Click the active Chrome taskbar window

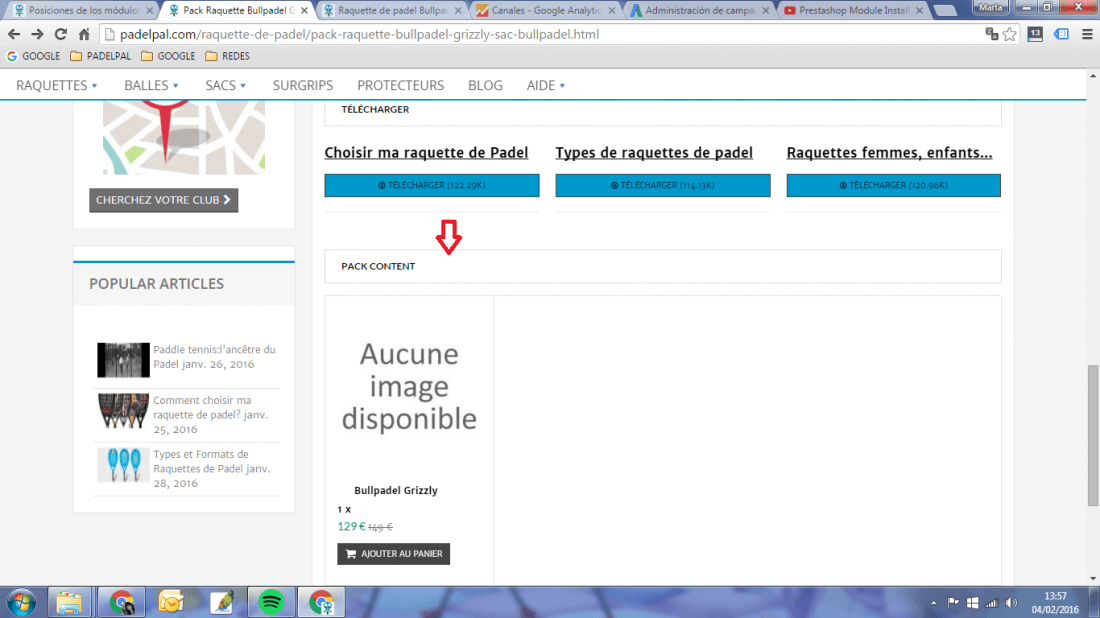tap(321, 603)
